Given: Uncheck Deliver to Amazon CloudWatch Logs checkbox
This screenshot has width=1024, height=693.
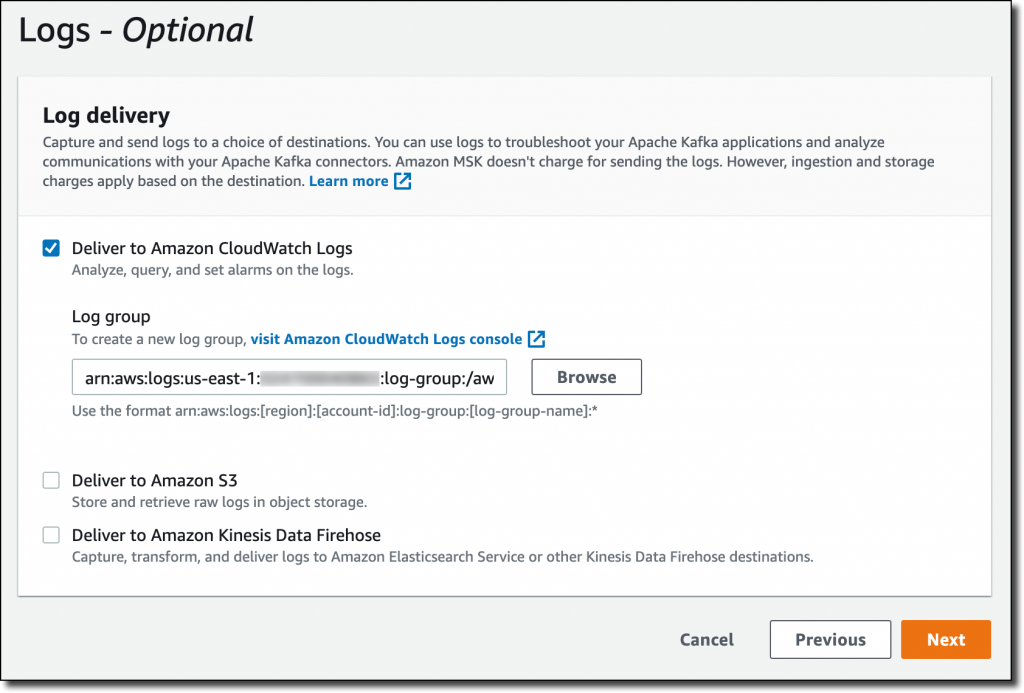Looking at the screenshot, I should coord(51,248).
